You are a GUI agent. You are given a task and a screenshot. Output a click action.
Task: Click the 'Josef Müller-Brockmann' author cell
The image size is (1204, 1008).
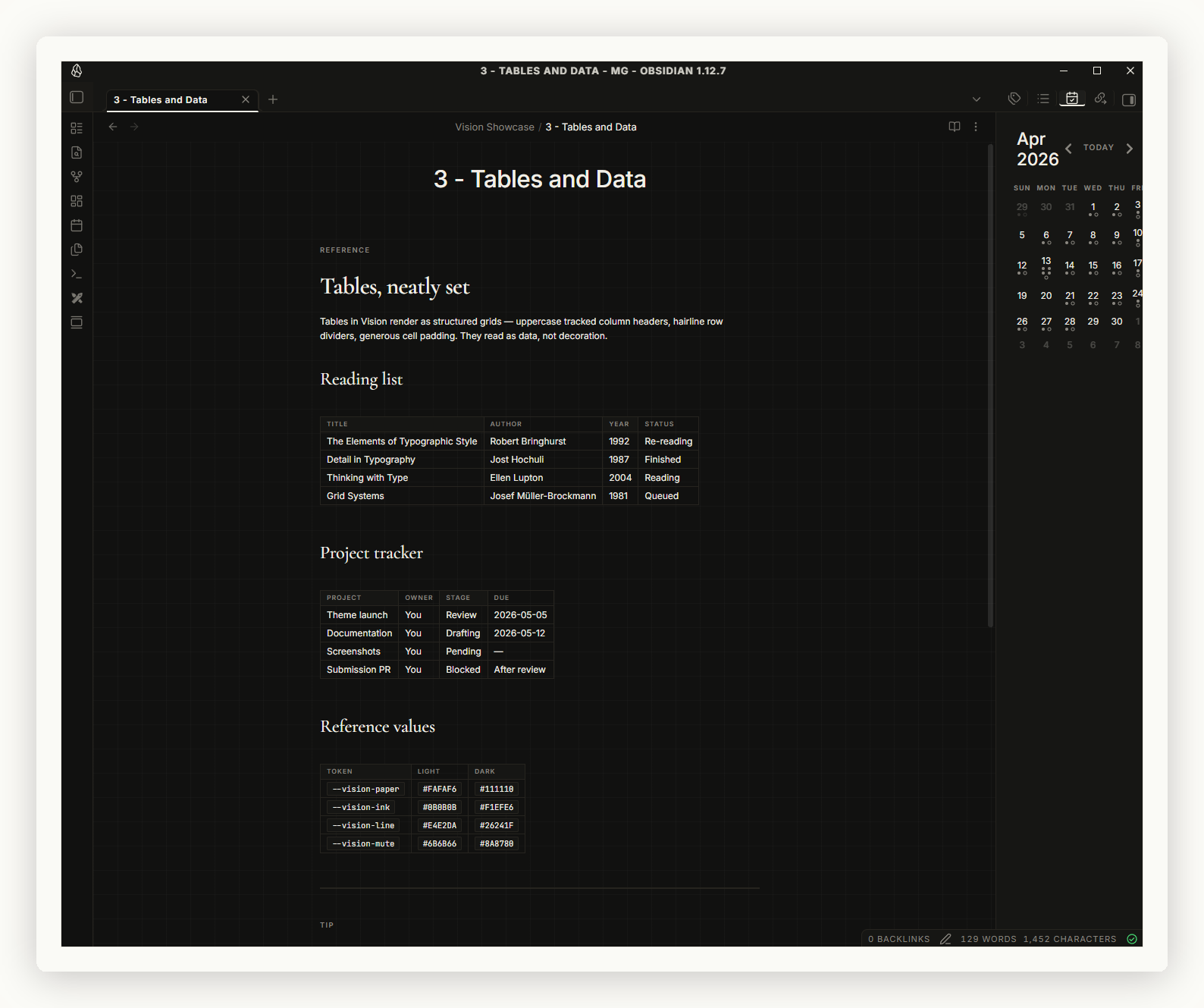pyautogui.click(x=543, y=496)
